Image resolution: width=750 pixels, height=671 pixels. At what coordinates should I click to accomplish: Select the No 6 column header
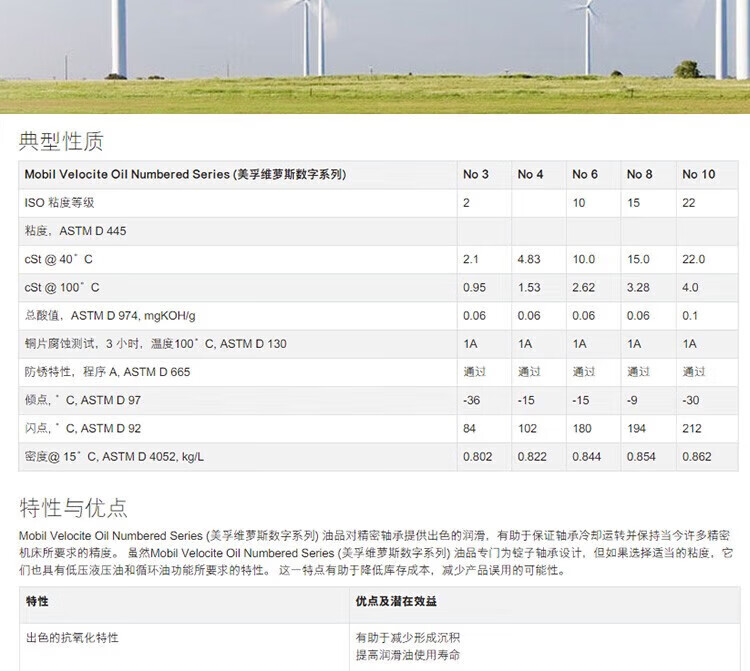[585, 174]
